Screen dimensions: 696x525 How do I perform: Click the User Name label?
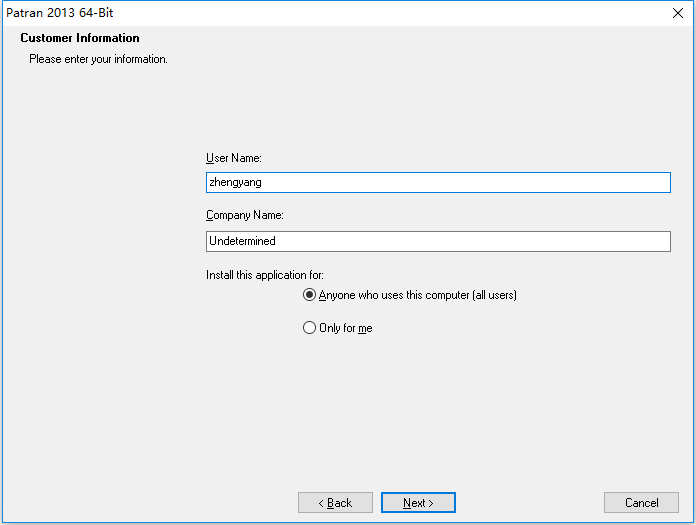(x=234, y=158)
